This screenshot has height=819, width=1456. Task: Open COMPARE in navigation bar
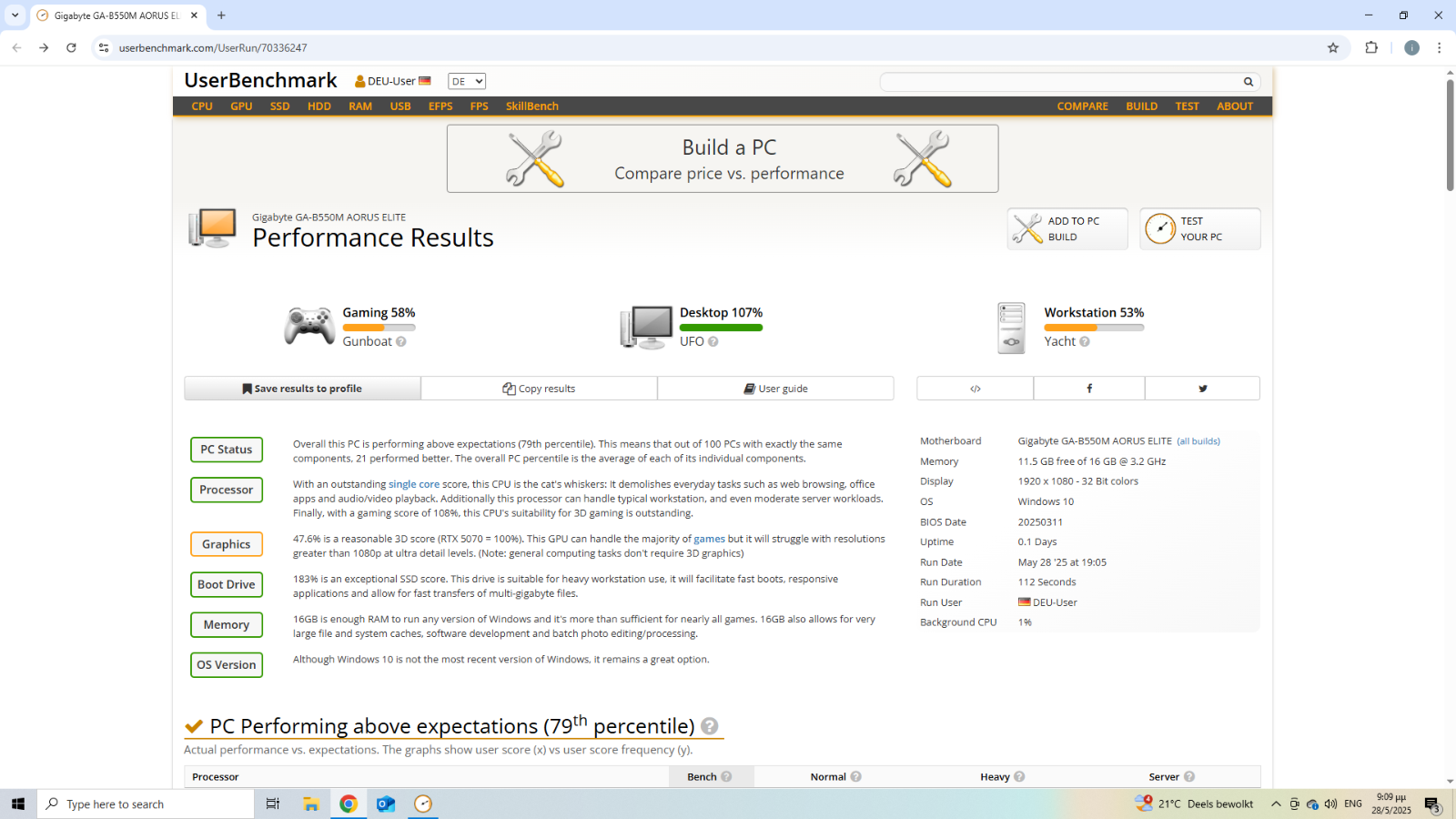[x=1082, y=106]
